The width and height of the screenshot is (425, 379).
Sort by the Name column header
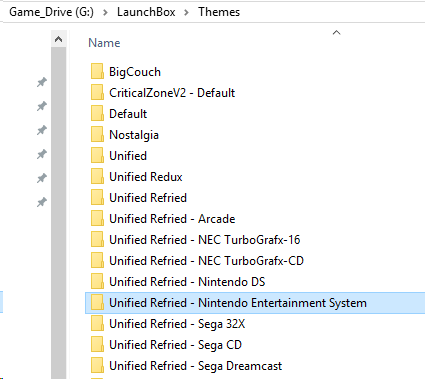point(104,43)
